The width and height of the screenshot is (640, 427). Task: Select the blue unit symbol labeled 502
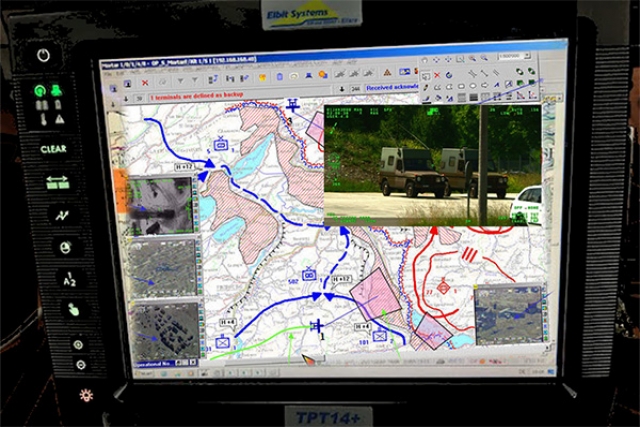click(309, 274)
